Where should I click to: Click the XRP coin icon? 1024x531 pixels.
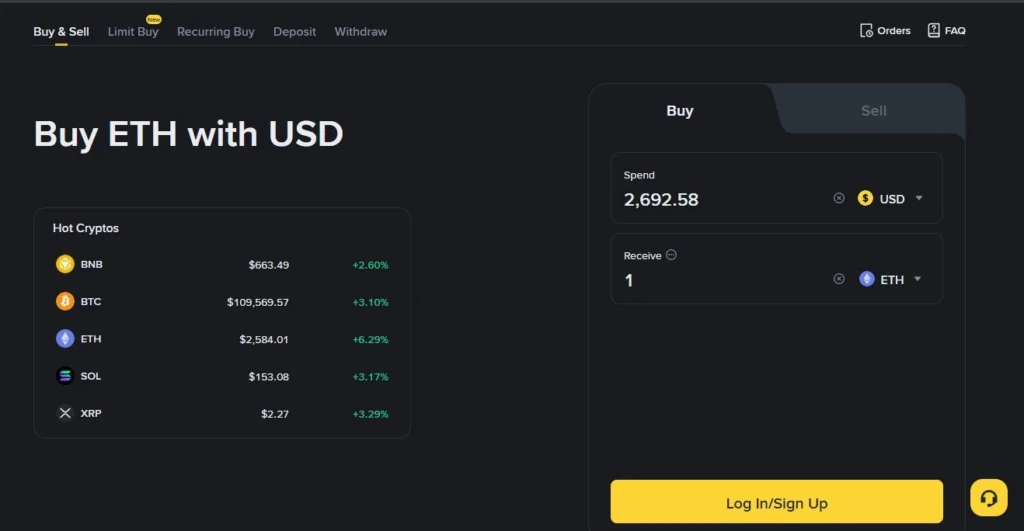(x=65, y=413)
